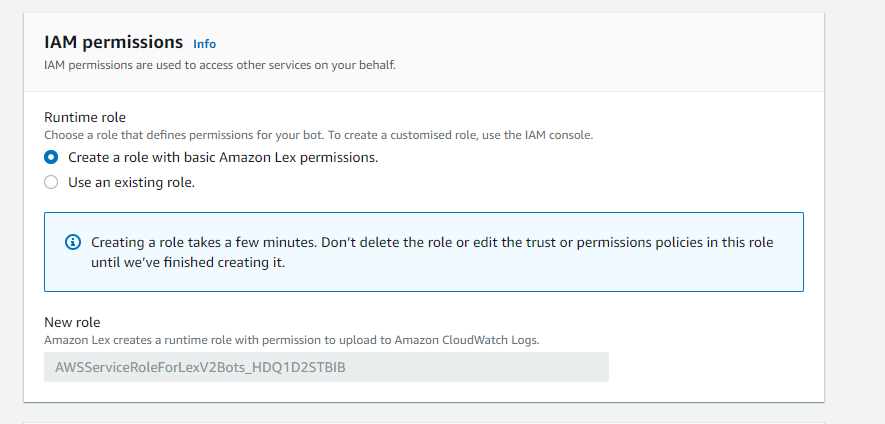Click 'Amazon Lex creates a runtime role' hint
Viewport: 885px width, 424px height.
pyautogui.click(x=140, y=340)
